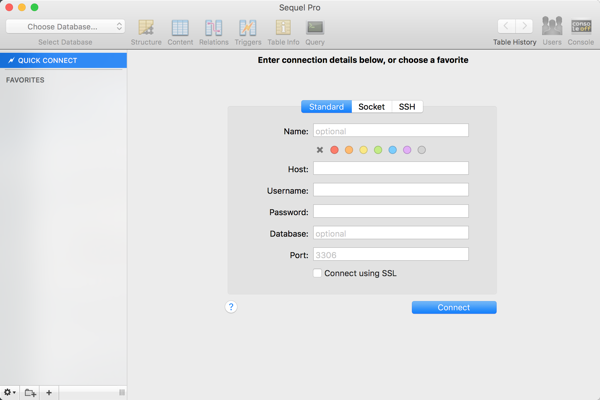Open the connection help button
Screen dimensions: 600x400
(x=231, y=307)
